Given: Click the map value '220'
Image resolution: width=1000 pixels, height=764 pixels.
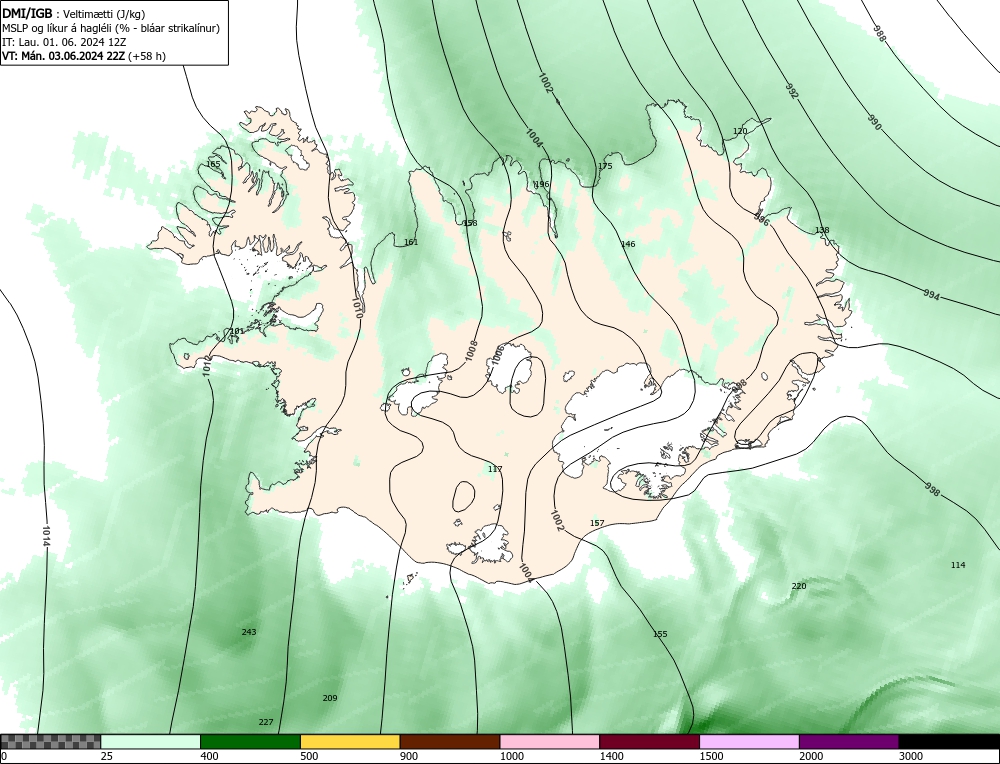Looking at the screenshot, I should (x=799, y=586).
